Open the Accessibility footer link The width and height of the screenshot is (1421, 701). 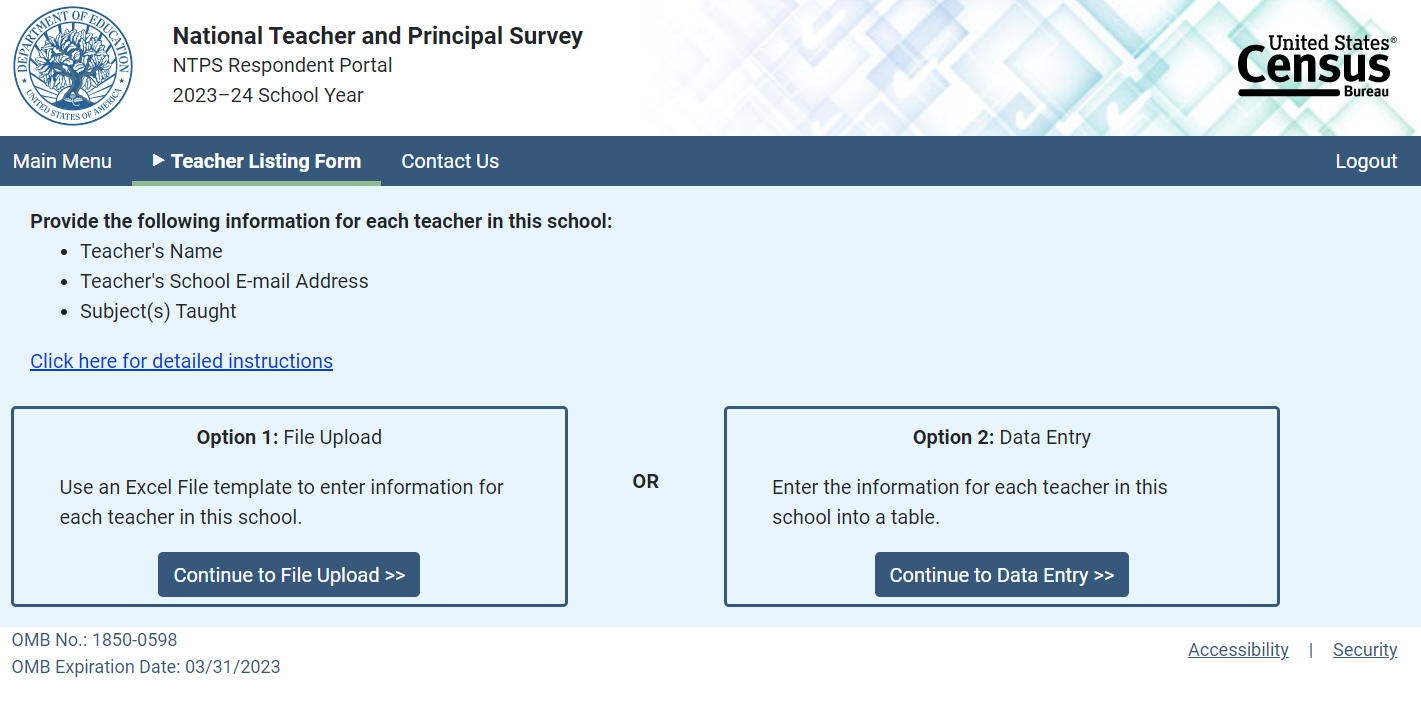(1238, 650)
